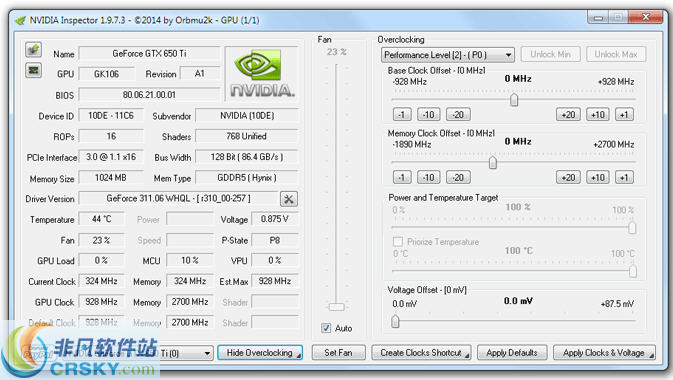The height and width of the screenshot is (380, 673).
Task: Click the power target slider thumb
Action: 632,228
